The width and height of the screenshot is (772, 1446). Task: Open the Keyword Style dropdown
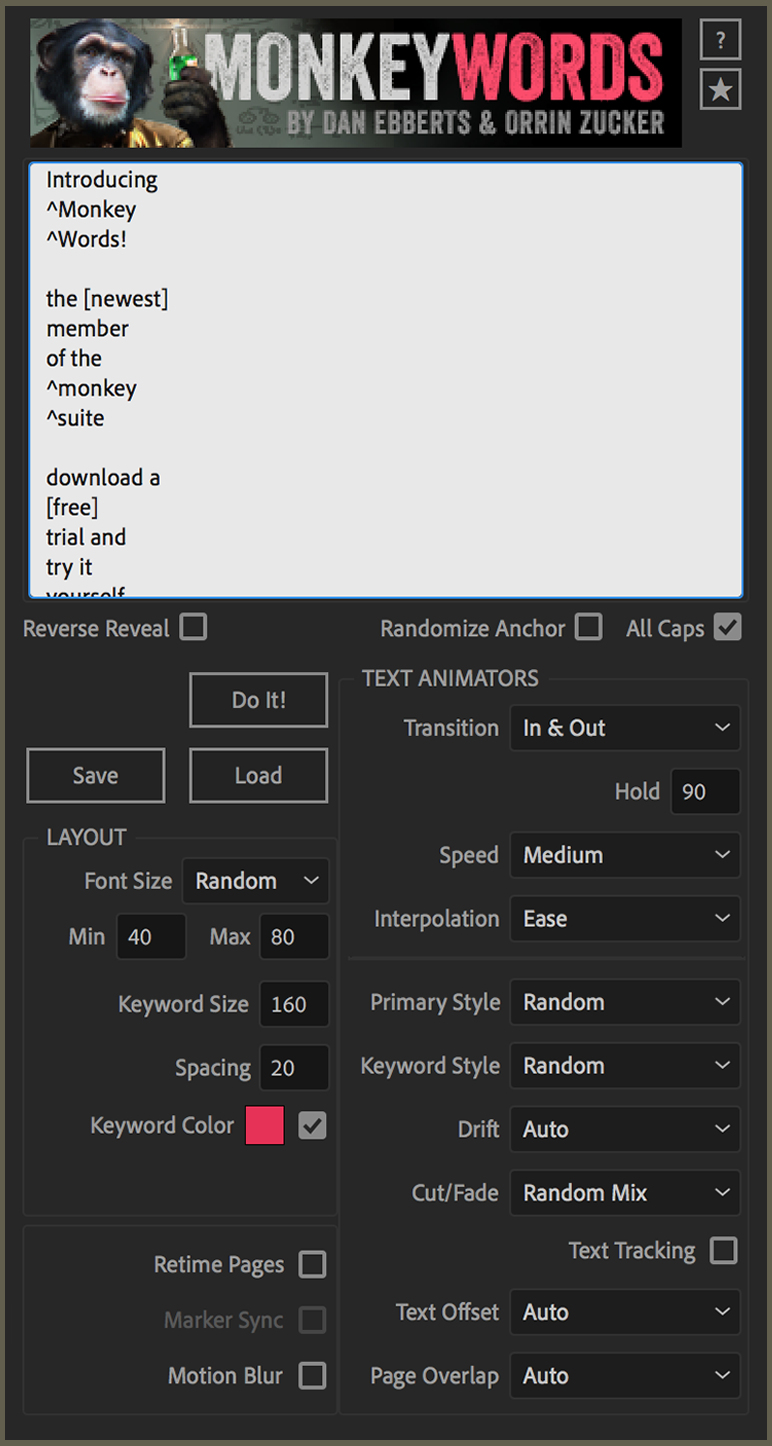625,1065
